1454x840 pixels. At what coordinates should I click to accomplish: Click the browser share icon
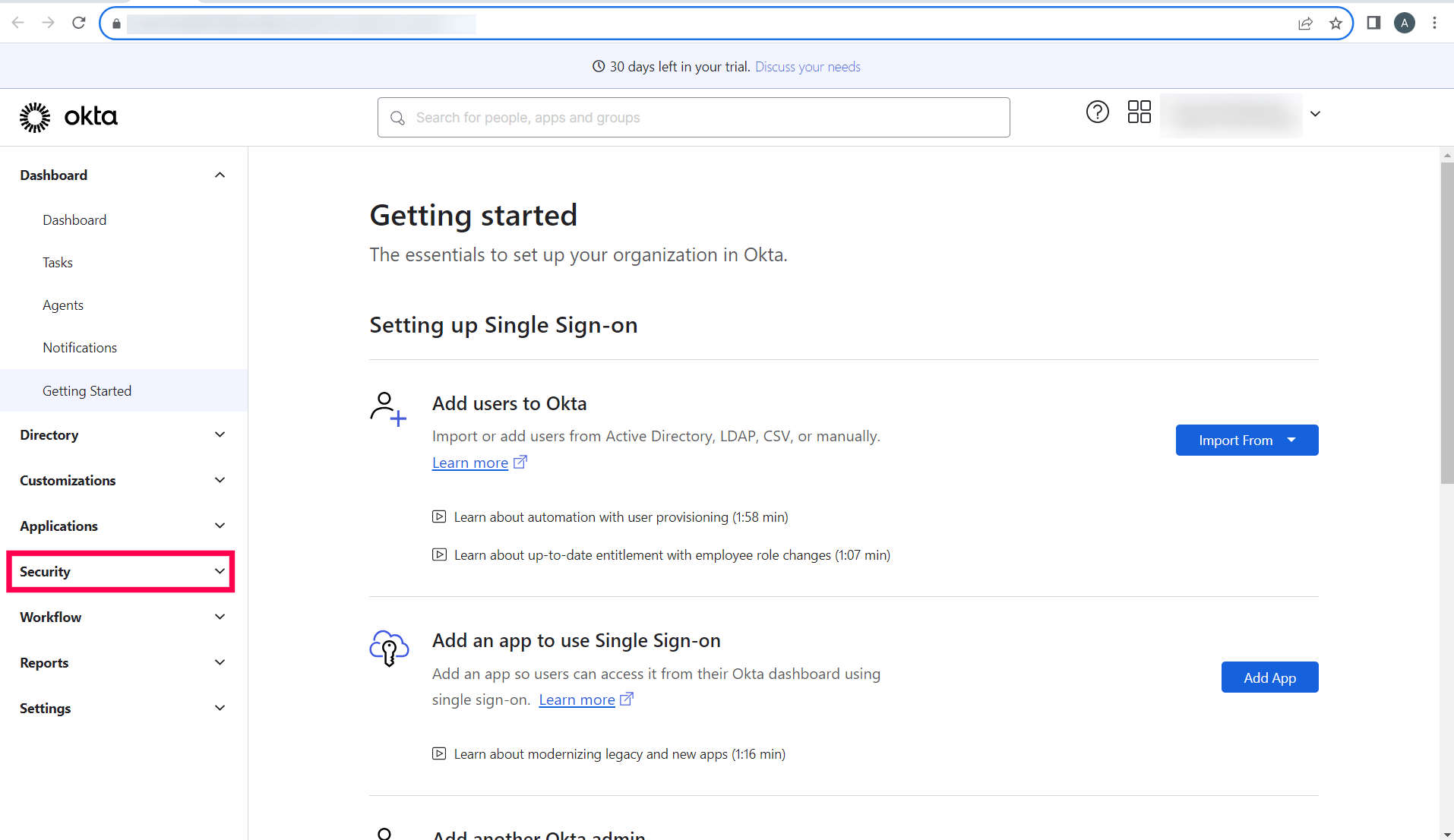pos(1305,23)
